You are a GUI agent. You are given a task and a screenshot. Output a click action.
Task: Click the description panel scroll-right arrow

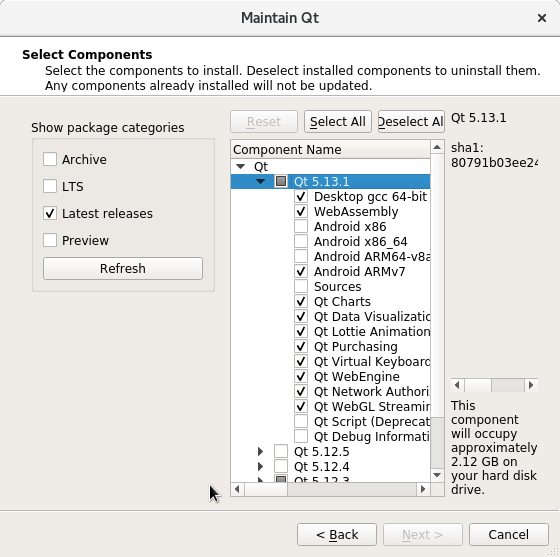pyautogui.click(x=531, y=385)
